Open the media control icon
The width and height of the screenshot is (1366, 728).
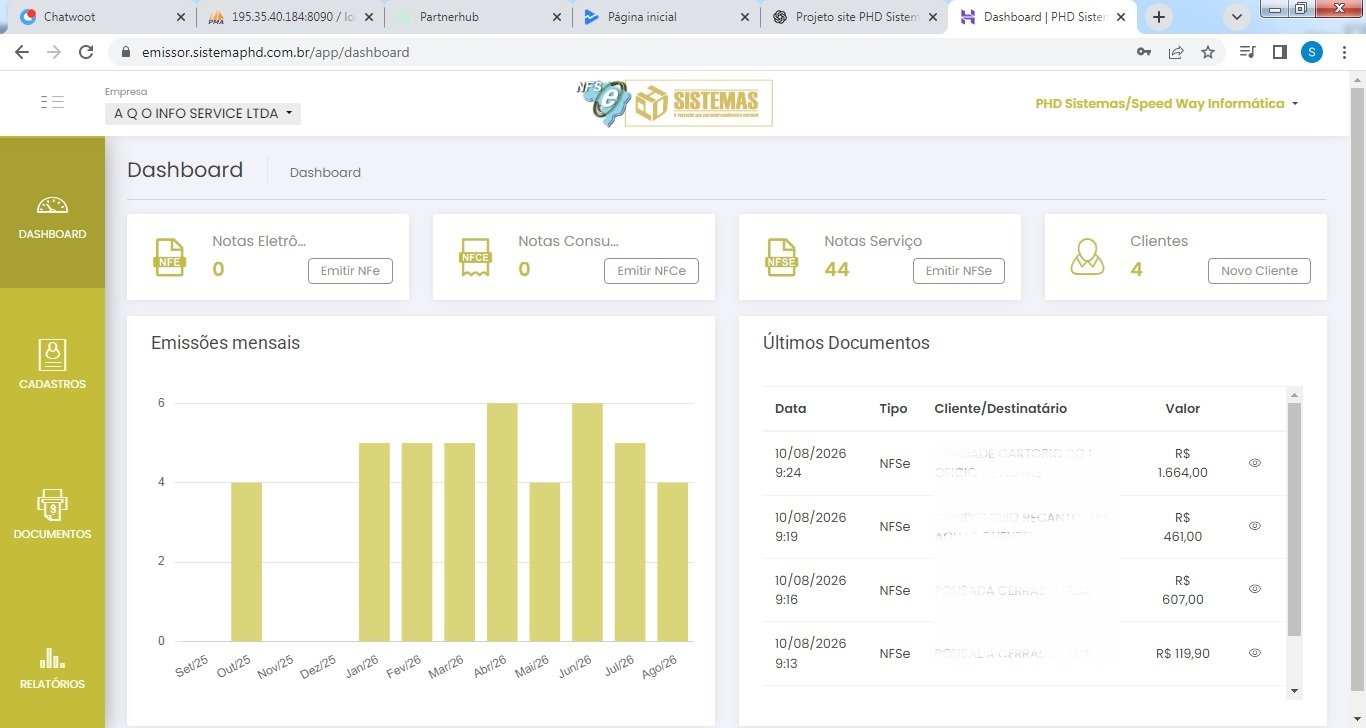1247,52
